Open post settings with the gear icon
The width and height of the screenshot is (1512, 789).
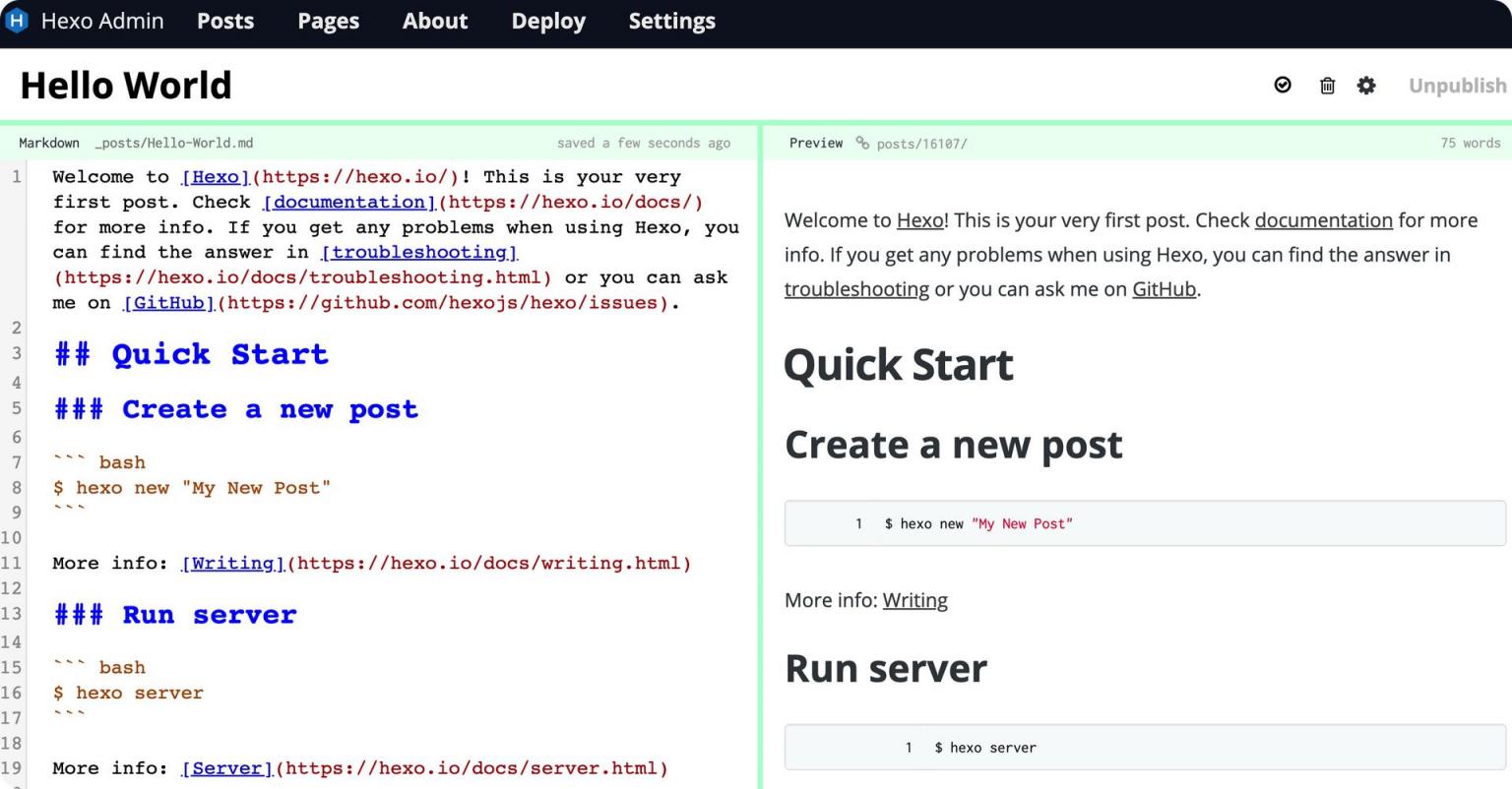pyautogui.click(x=1366, y=86)
